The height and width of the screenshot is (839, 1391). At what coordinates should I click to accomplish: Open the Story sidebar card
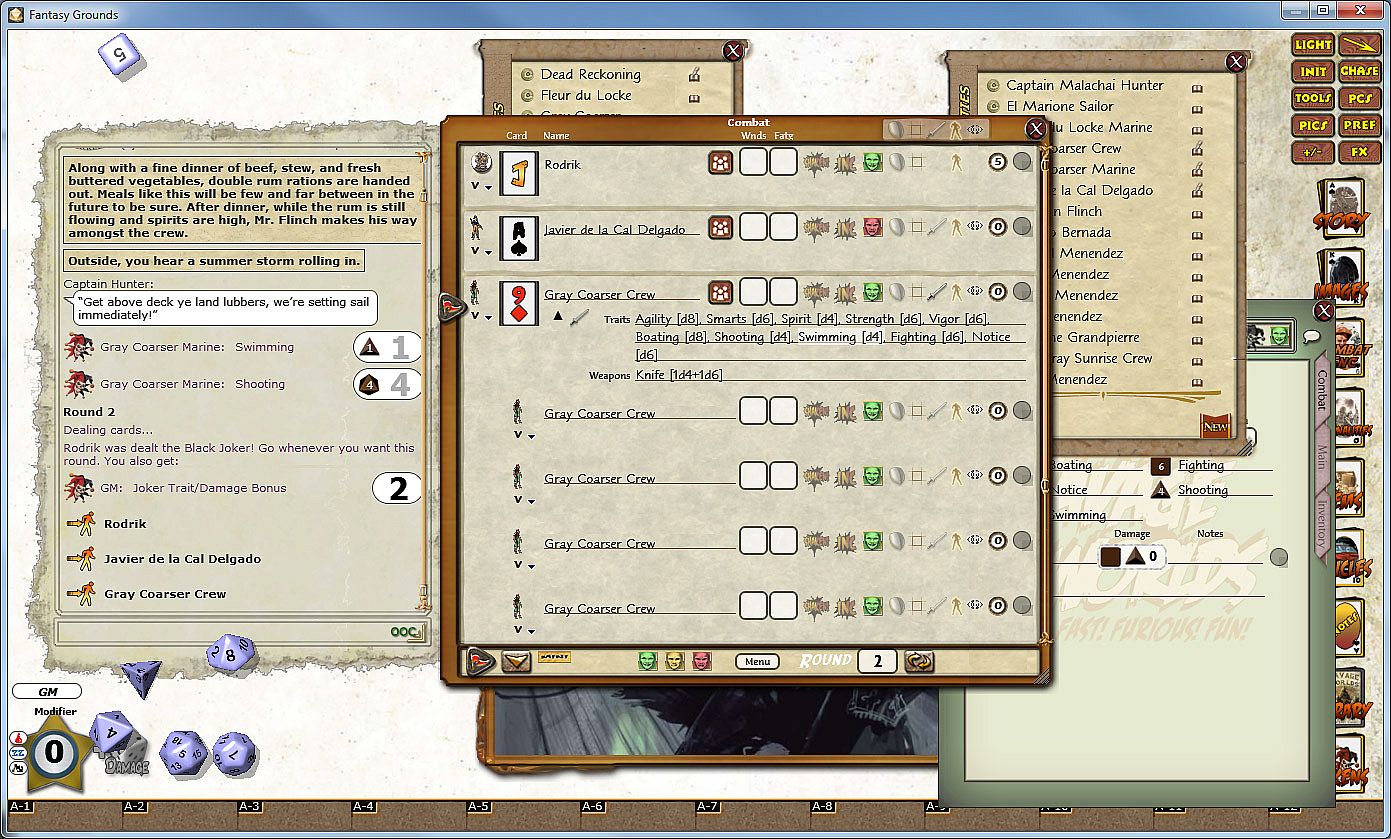(1340, 208)
